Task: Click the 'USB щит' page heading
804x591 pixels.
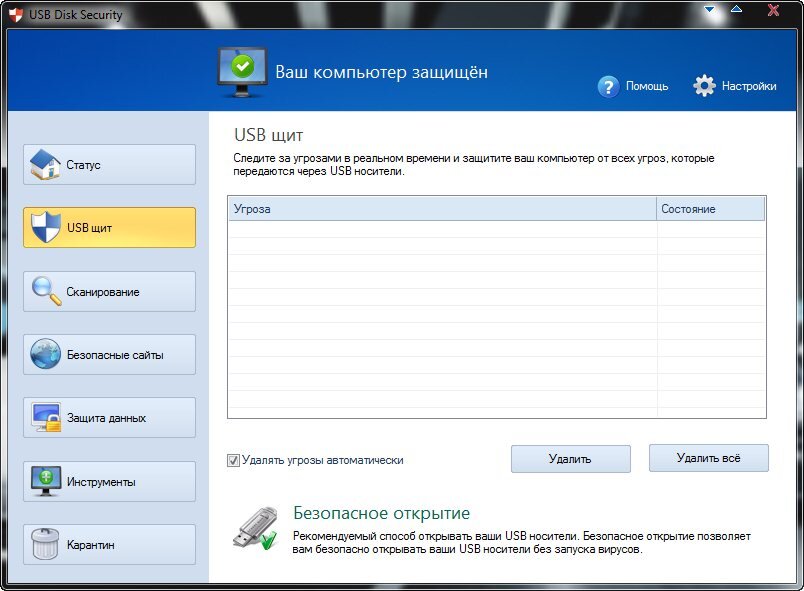Action: click(x=269, y=135)
